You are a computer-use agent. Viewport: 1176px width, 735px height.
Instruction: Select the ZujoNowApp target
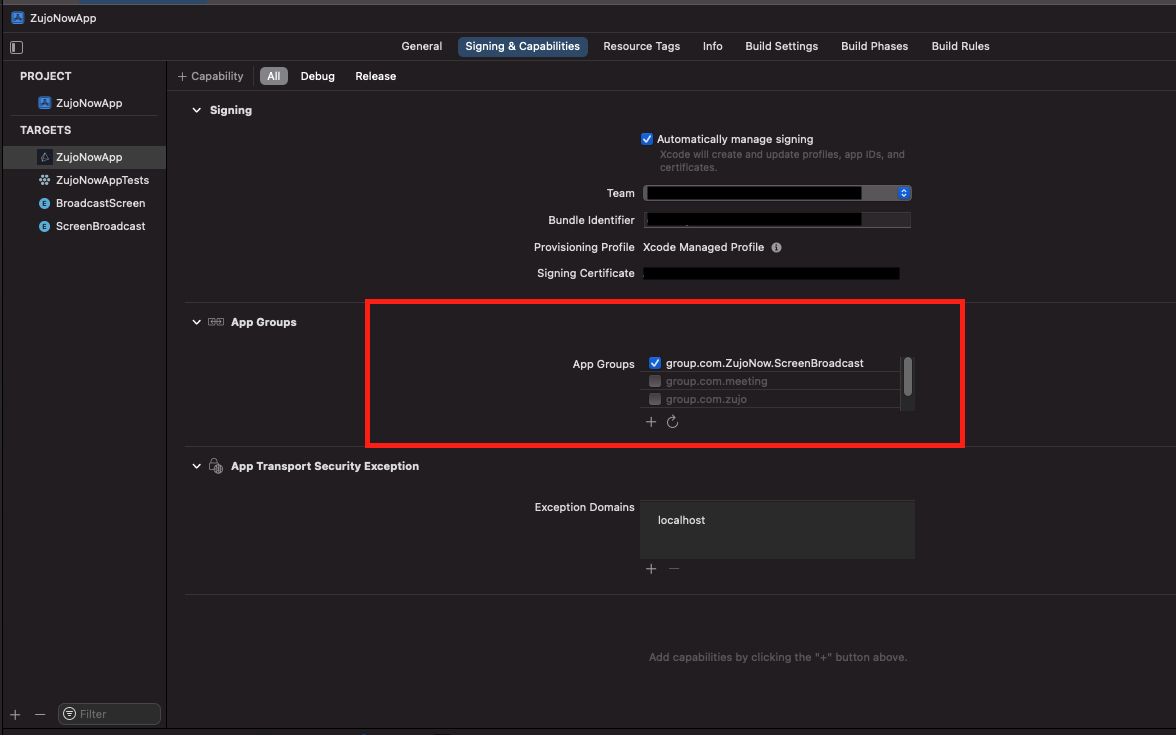point(85,157)
